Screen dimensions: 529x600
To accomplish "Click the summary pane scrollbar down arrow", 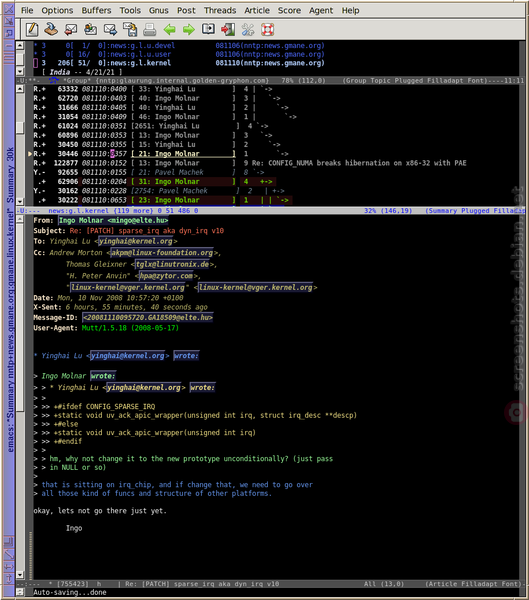I will 20,201.
